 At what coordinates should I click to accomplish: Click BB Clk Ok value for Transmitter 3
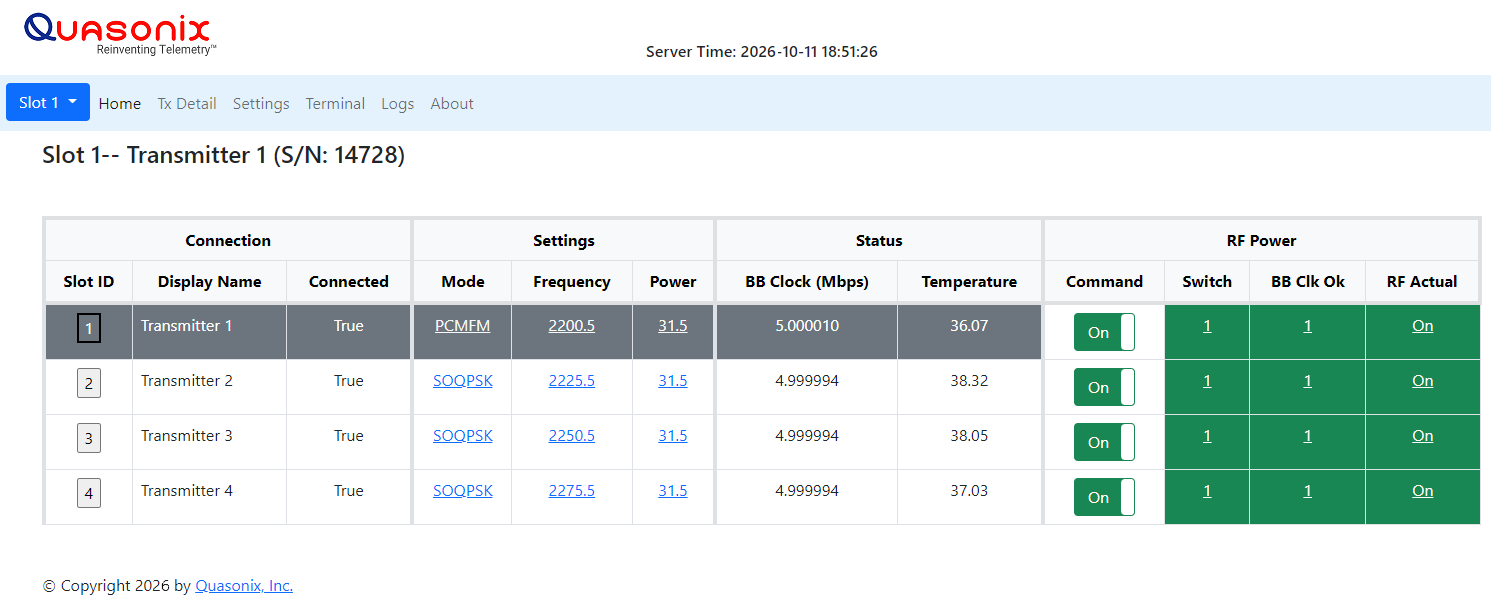tap(1307, 436)
